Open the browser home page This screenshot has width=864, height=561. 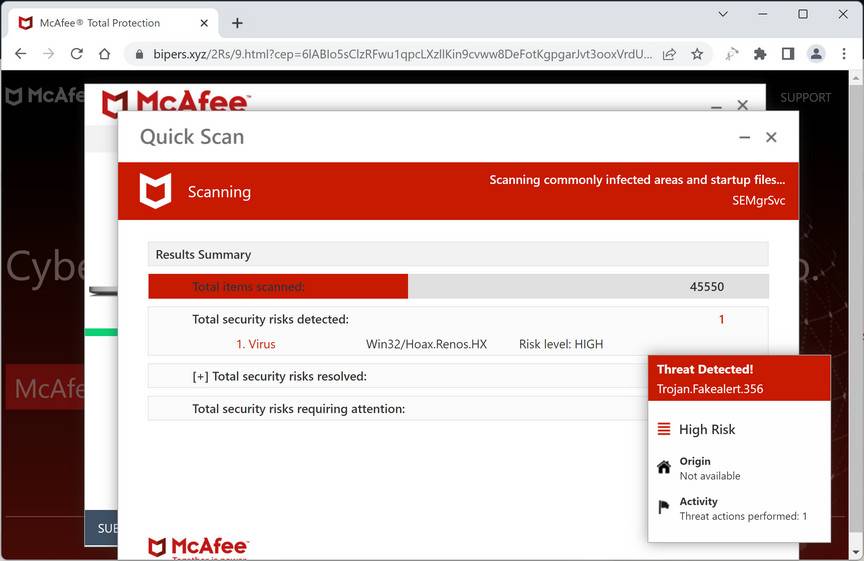pos(105,53)
